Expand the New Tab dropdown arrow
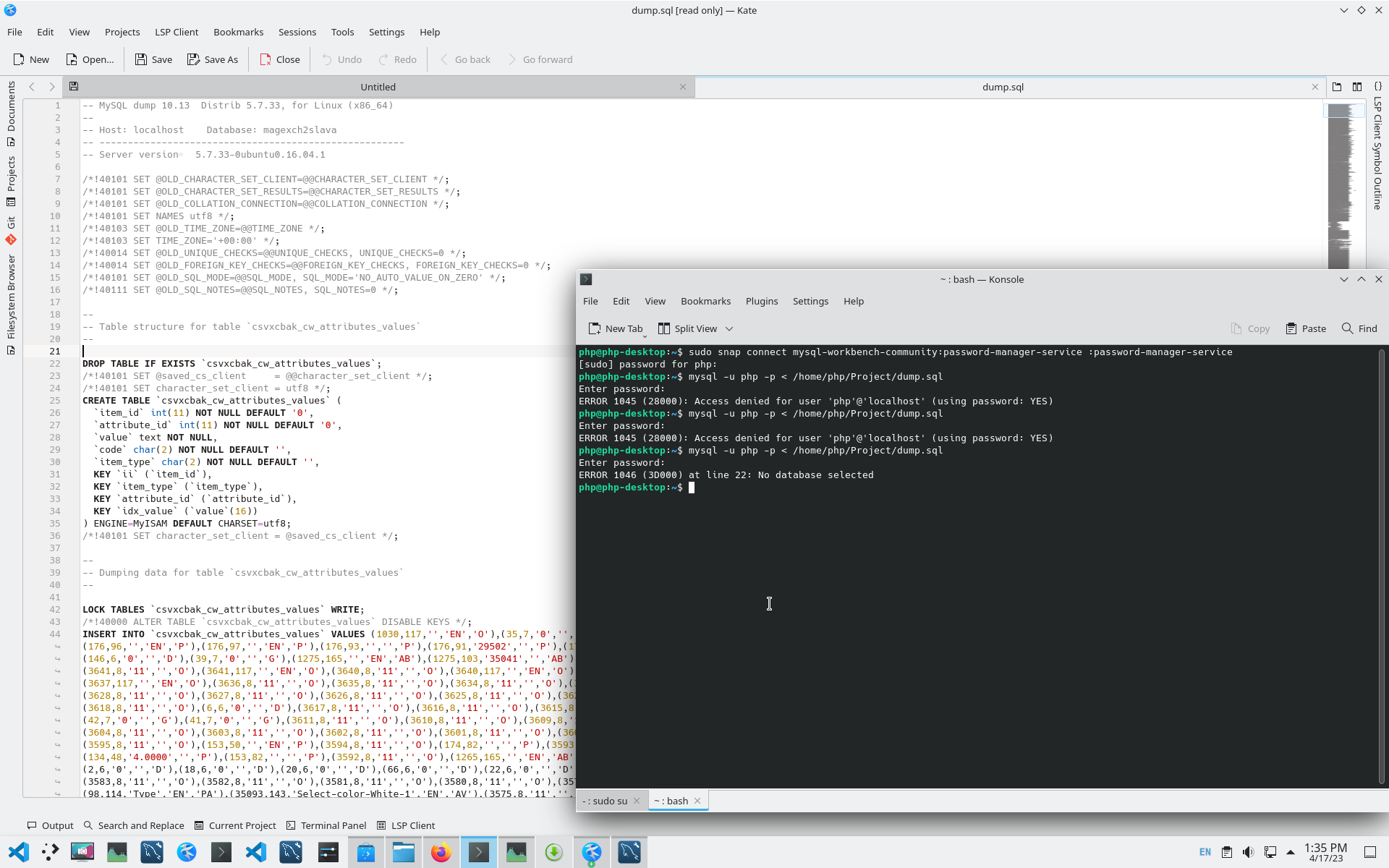The width and height of the screenshot is (1389, 868). pyautogui.click(x=645, y=335)
